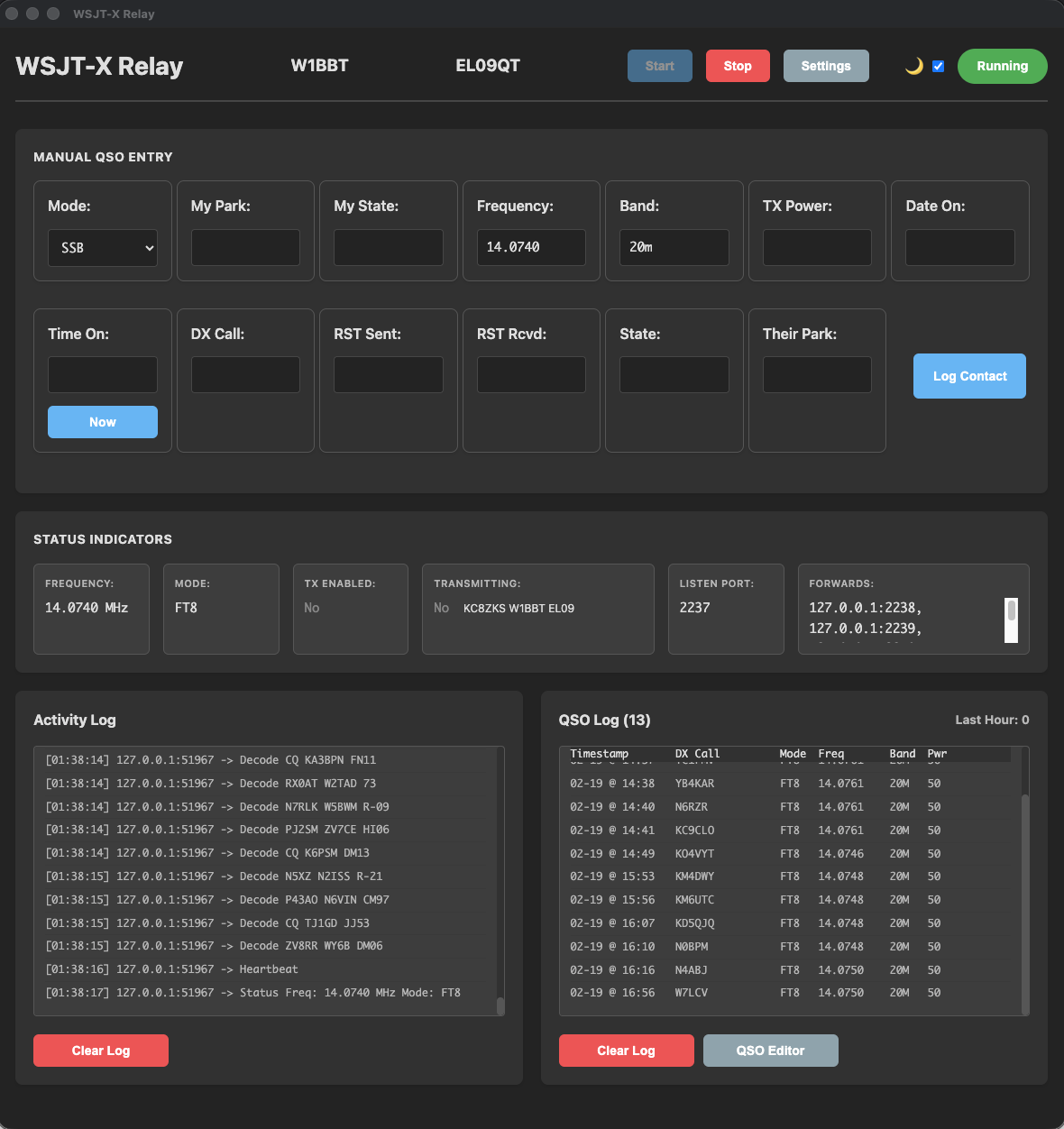Open the QSO Editor
The image size is (1064, 1129).
click(x=770, y=1050)
